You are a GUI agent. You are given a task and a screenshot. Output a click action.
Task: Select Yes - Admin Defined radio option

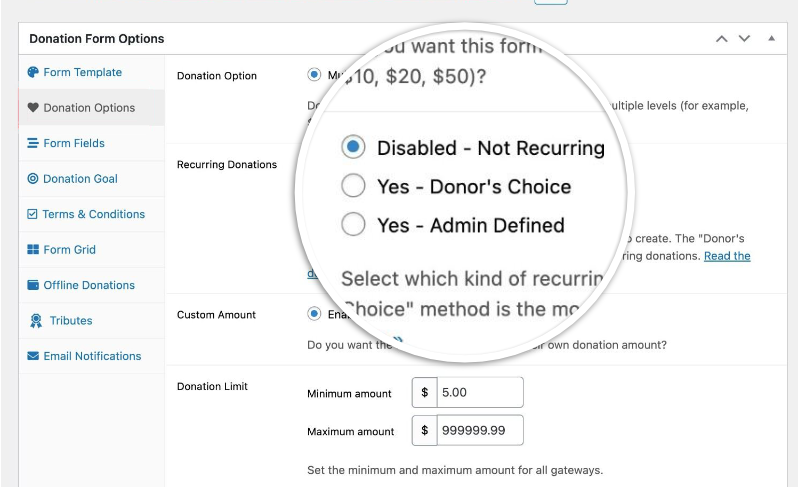coord(353,224)
